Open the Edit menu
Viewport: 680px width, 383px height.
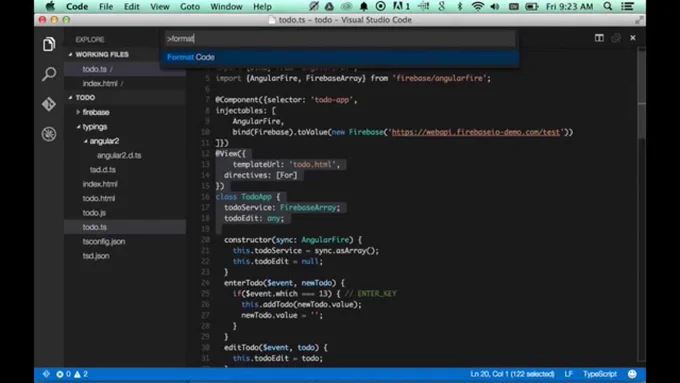(131, 7)
